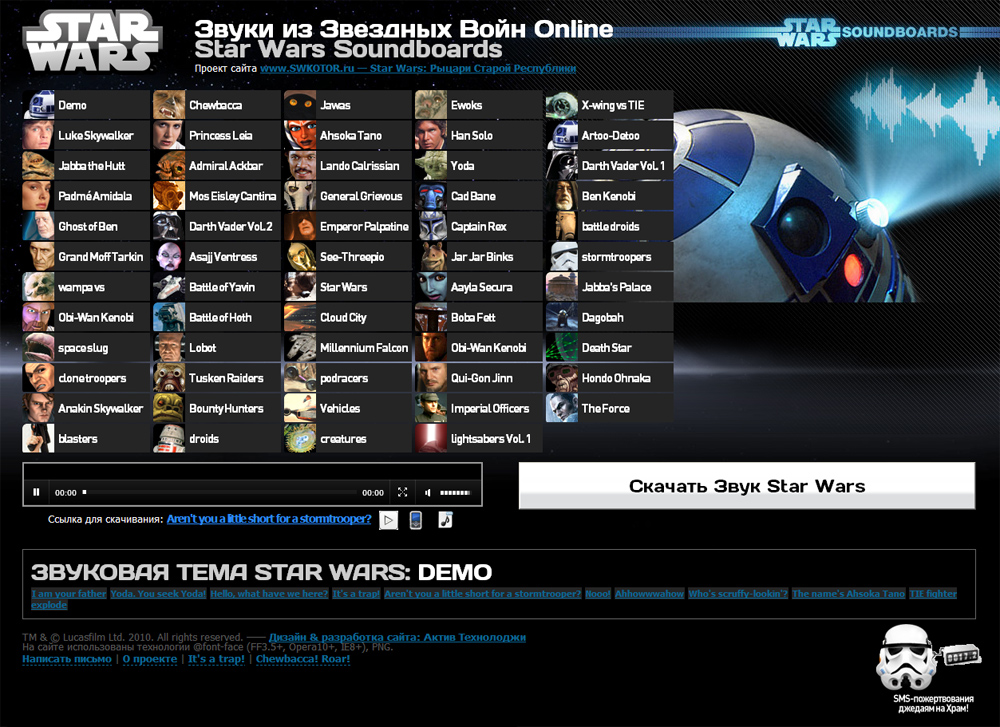Select the X-wing vs TIE icon
1000x727 pixels.
click(562, 105)
